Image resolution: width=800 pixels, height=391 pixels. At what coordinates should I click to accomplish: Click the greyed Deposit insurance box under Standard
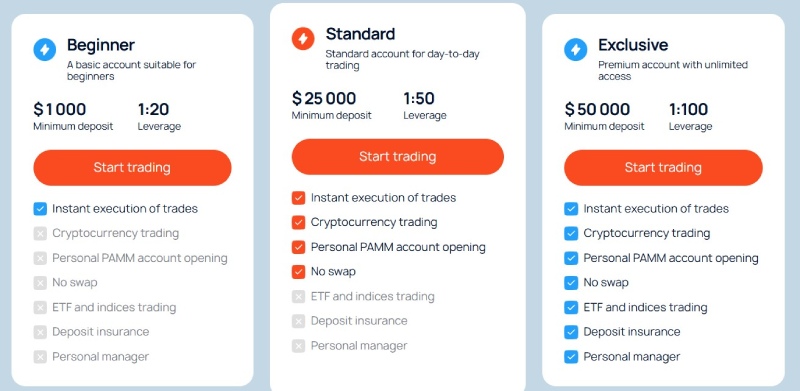tap(298, 322)
